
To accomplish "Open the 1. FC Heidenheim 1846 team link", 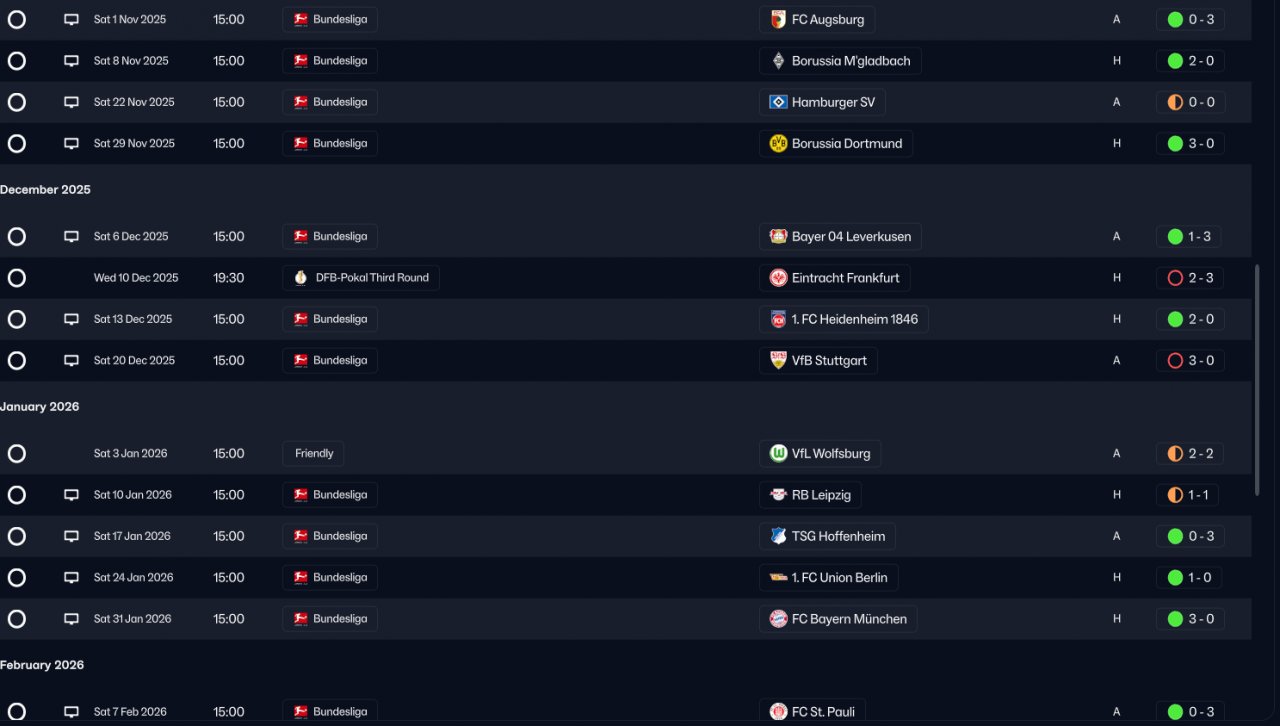I will 853,319.
